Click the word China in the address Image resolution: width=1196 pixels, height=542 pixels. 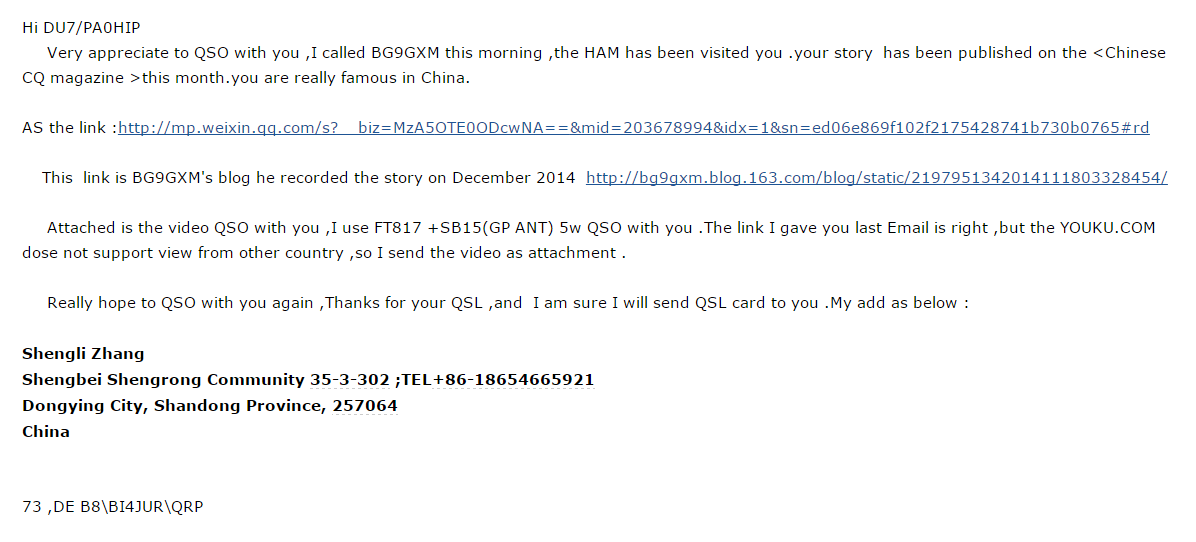[46, 431]
